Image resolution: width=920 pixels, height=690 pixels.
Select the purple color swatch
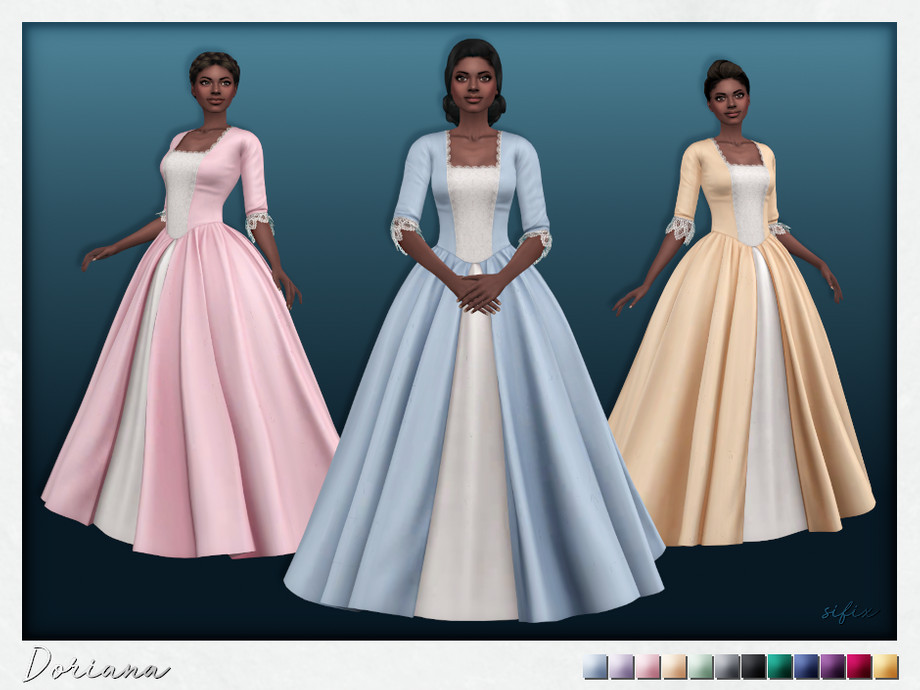tap(833, 667)
